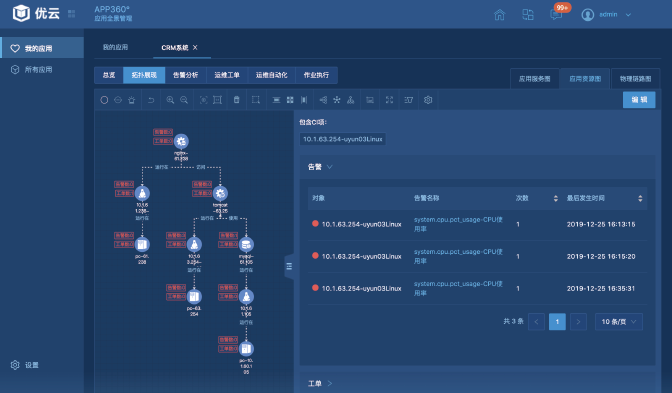Image resolution: width=672 pixels, height=393 pixels.
Task: Open the 10 条/页 page size dropdown
Action: (618, 321)
